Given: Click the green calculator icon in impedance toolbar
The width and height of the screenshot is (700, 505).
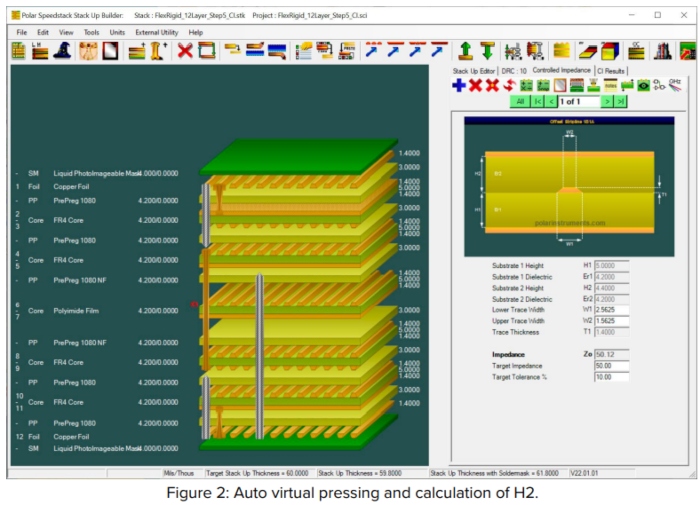Looking at the screenshot, I should tap(526, 85).
